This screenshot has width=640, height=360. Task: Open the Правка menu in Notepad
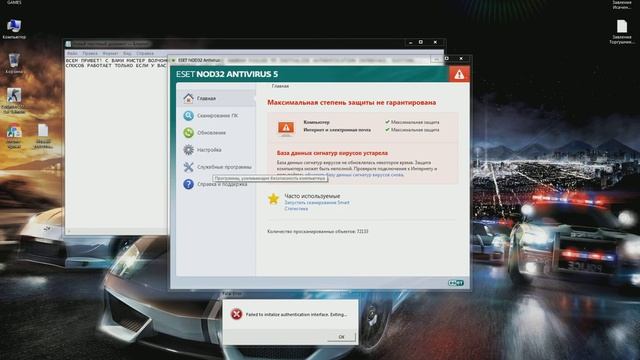point(90,53)
